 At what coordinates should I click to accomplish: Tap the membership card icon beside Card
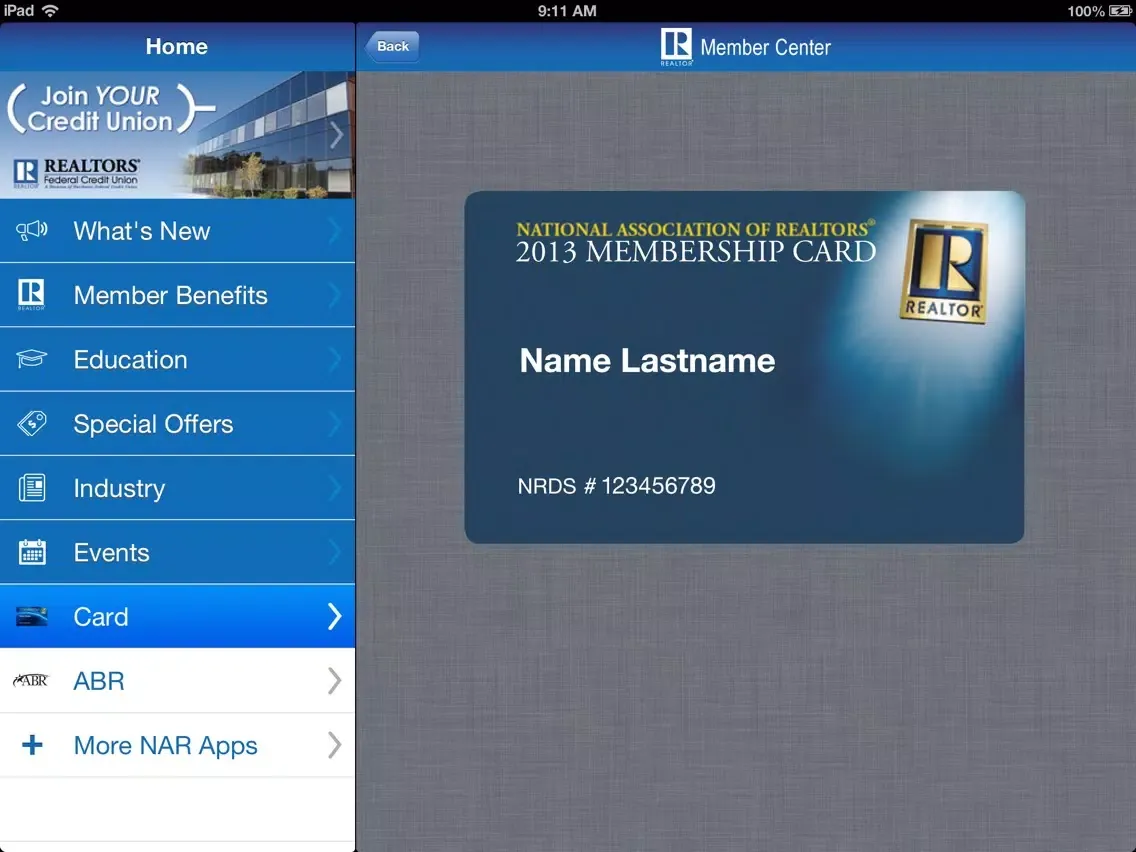point(32,617)
